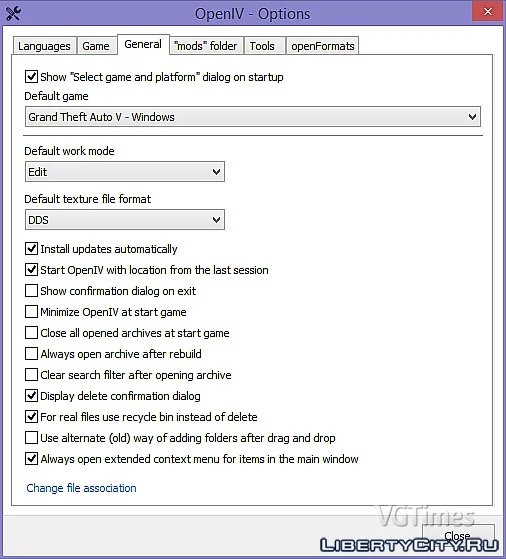Screen dimensions: 506x559
Task: Expand the Default texture file format dropdown
Action: [125, 220]
